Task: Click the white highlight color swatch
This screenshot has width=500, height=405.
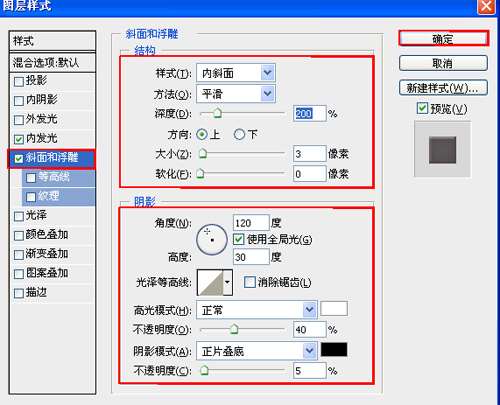Action: click(x=334, y=308)
